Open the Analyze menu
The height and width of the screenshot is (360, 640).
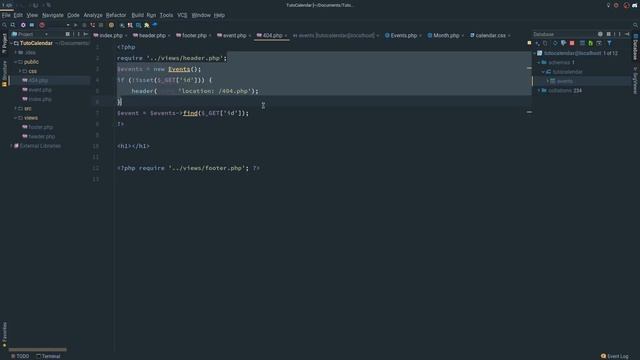93,15
